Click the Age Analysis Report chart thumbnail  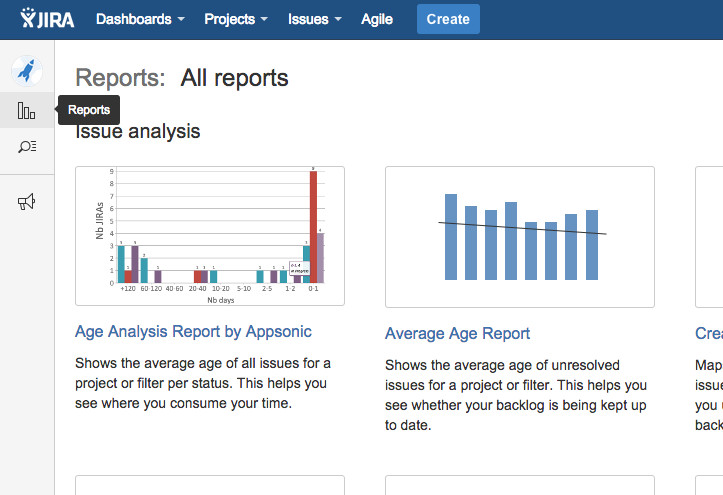(x=210, y=236)
